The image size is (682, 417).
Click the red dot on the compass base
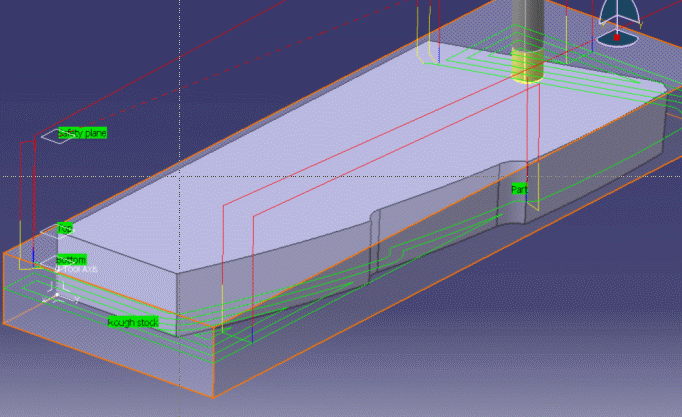[x=617, y=37]
